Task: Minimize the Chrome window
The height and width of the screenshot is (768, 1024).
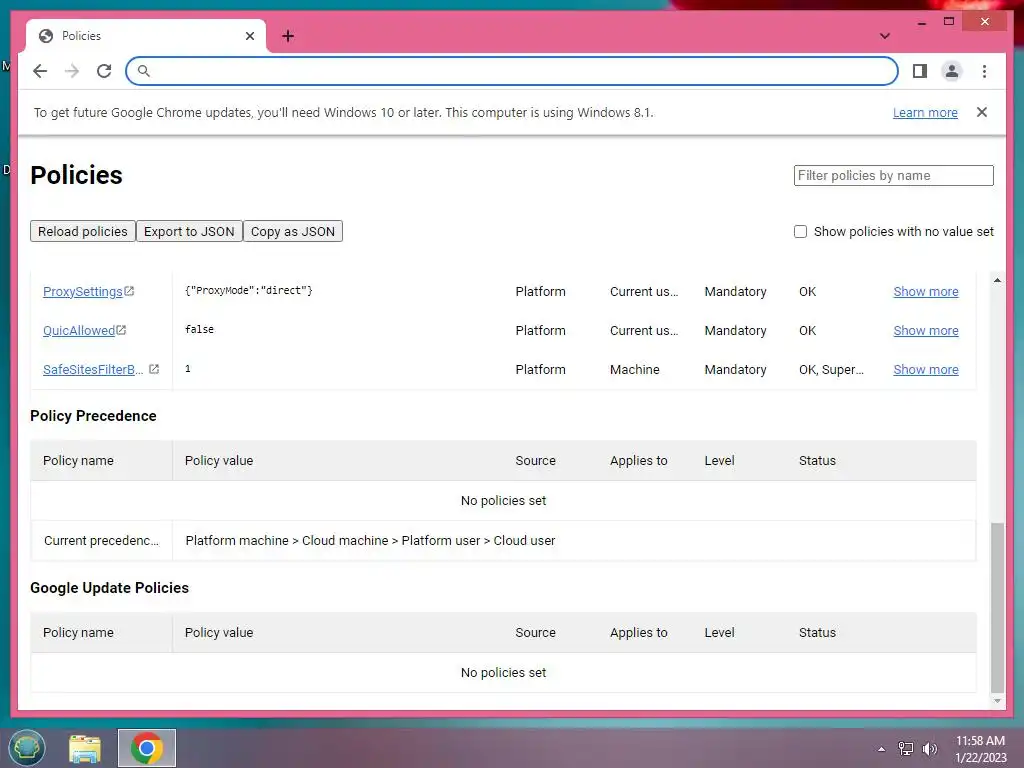Action: [x=921, y=22]
